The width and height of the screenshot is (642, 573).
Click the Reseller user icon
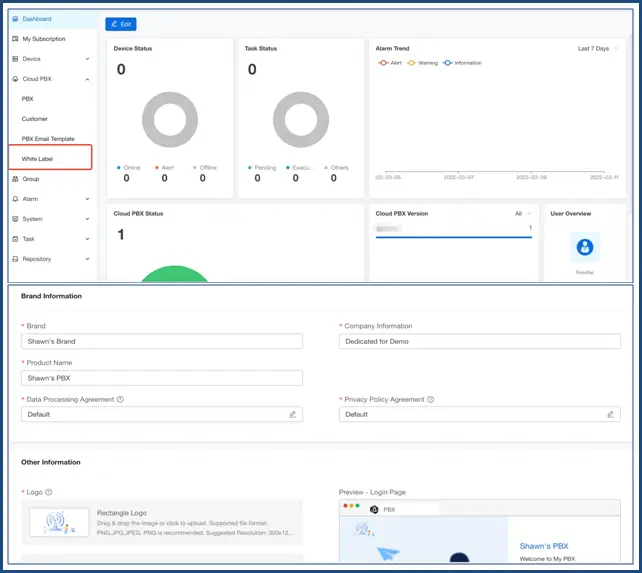click(x=585, y=247)
